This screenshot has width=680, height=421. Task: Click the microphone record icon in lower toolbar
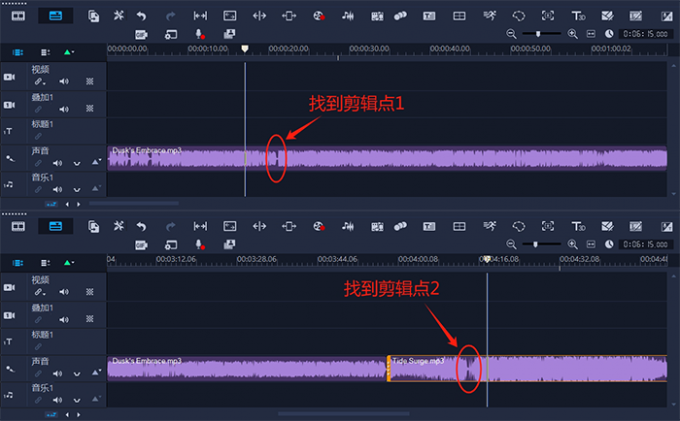coord(199,245)
